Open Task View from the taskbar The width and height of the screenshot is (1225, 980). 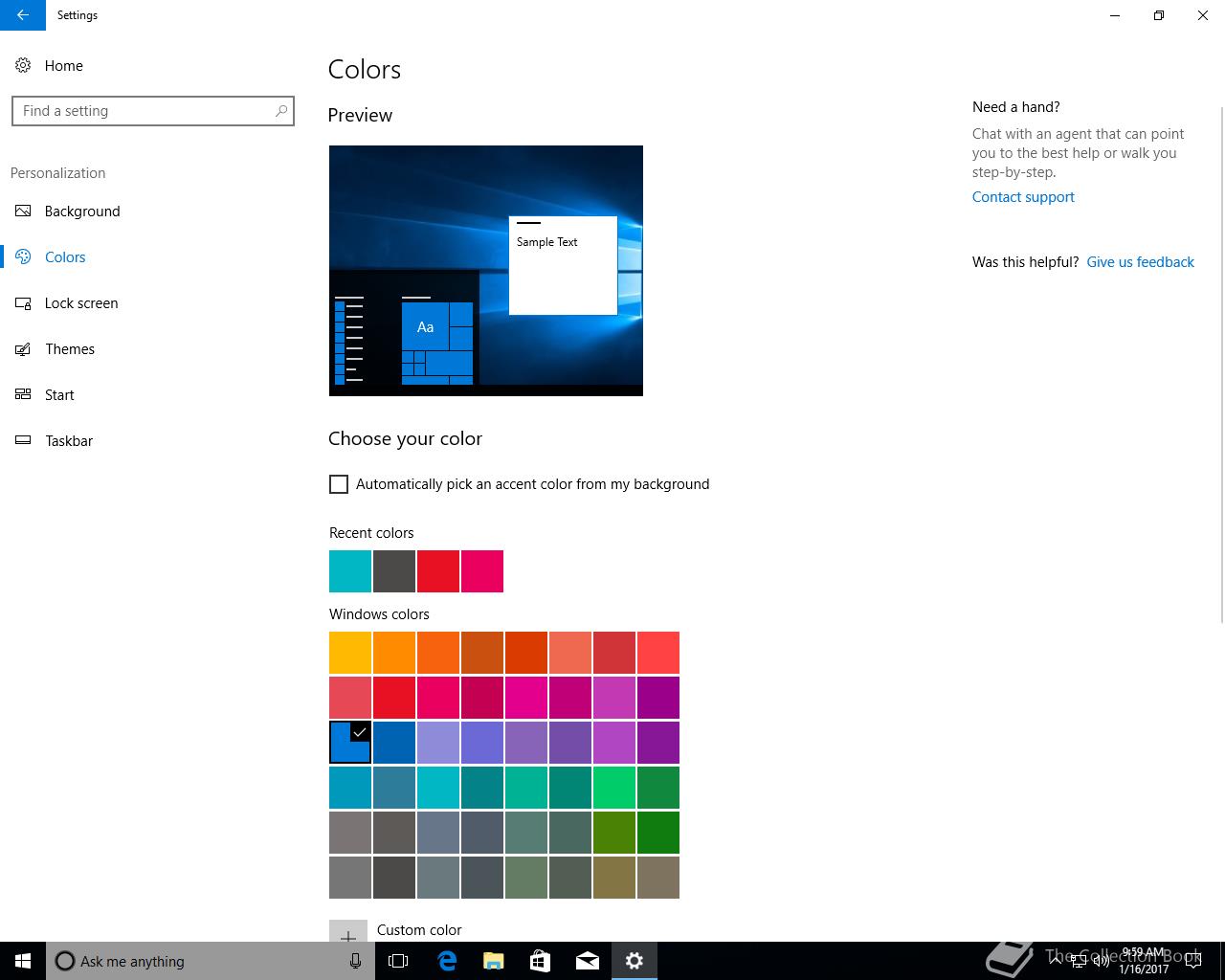[x=398, y=961]
